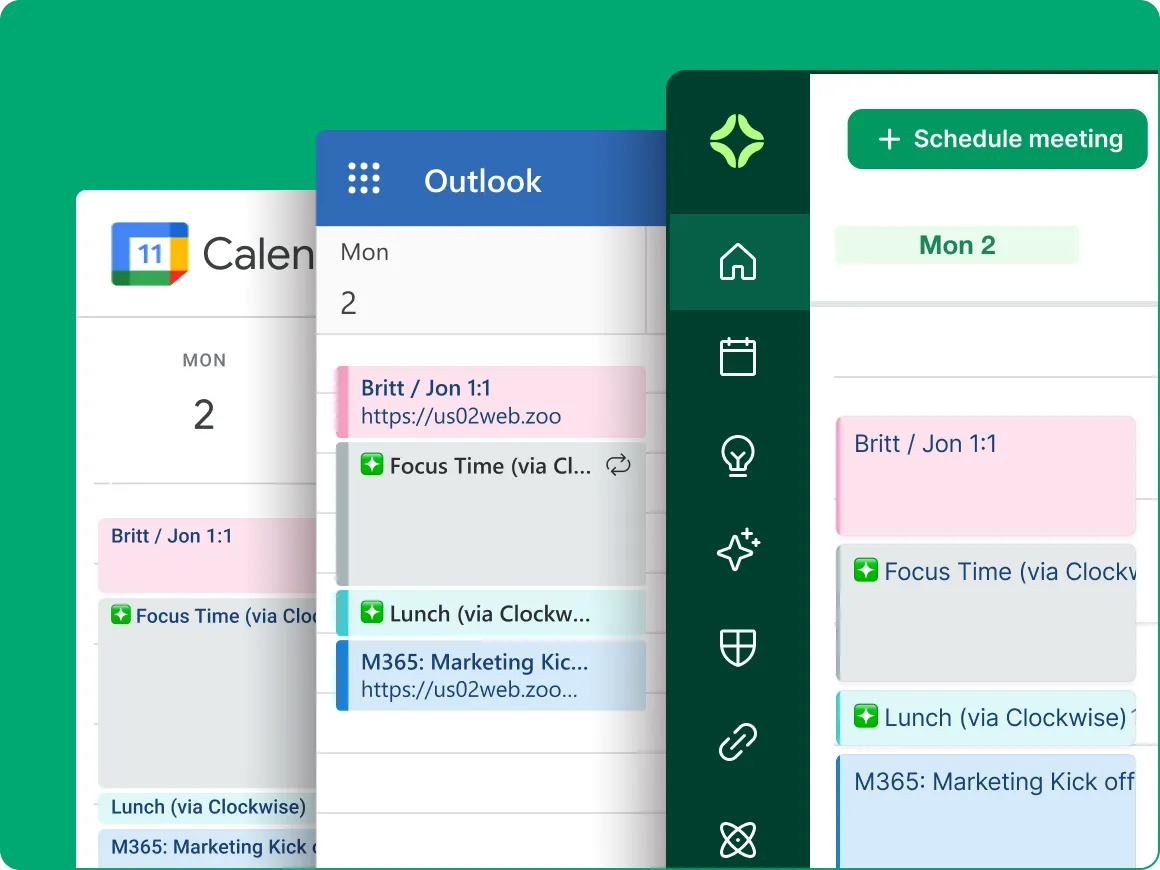Open the Lunch event in Outlook
Viewport: 1160px width, 870px height.
coord(490,613)
